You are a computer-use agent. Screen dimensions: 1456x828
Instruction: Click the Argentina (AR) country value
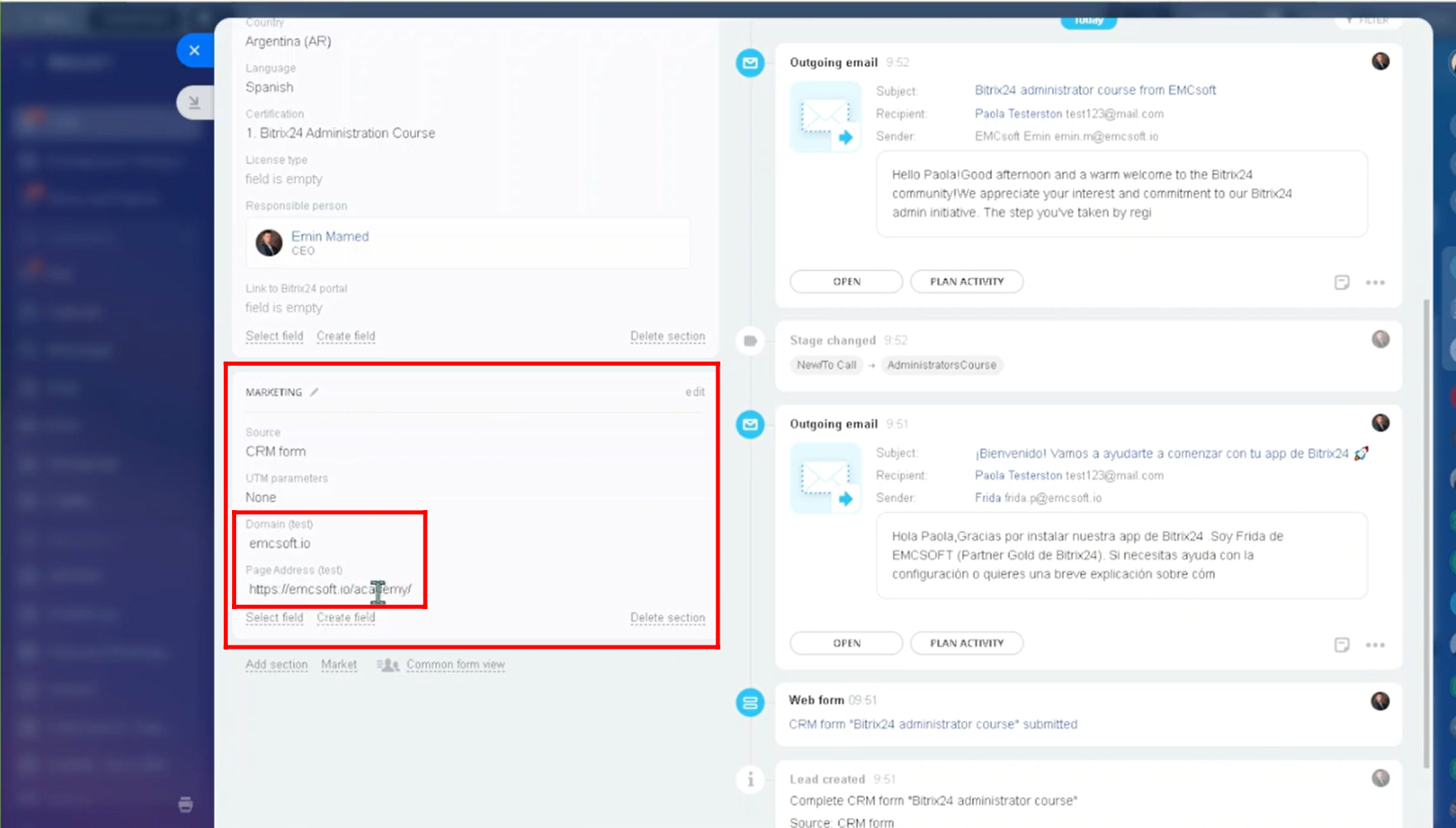pos(288,41)
